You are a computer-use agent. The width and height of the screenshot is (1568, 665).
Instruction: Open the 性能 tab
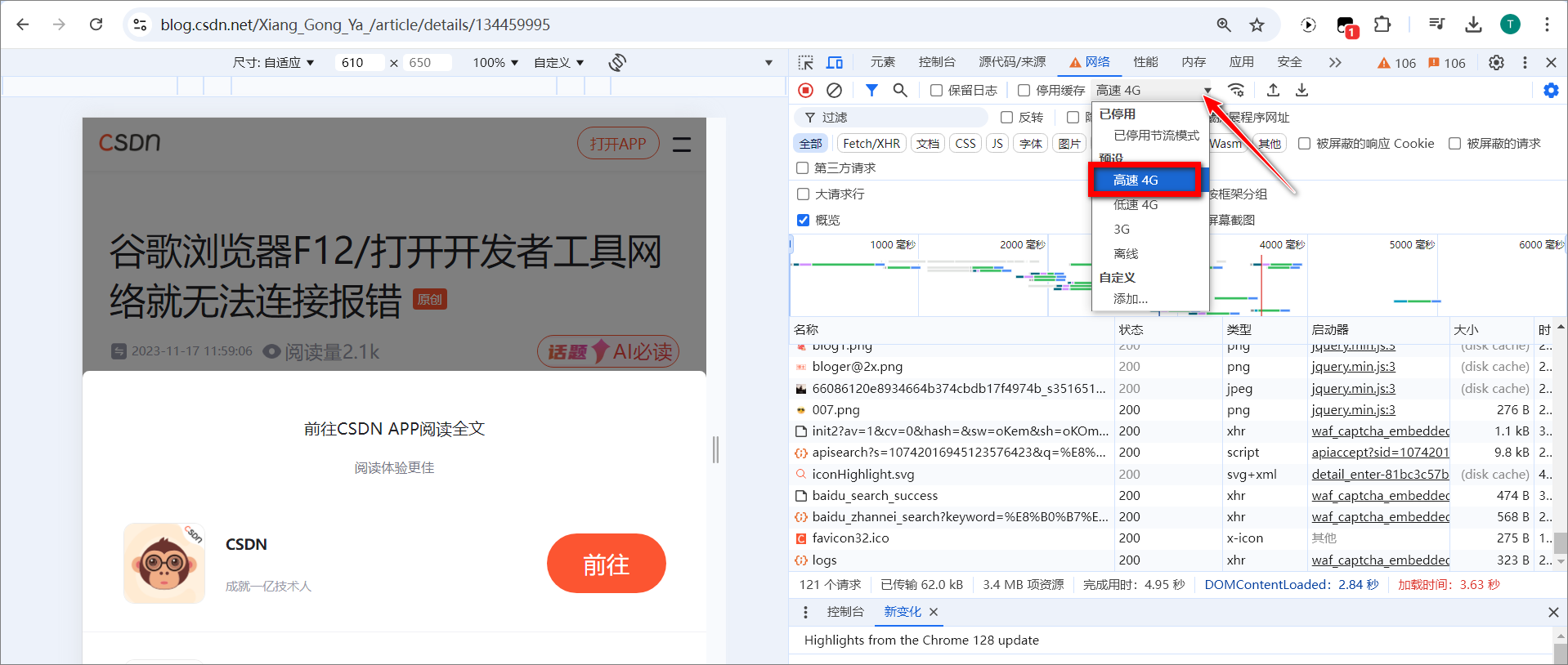pyautogui.click(x=1145, y=62)
